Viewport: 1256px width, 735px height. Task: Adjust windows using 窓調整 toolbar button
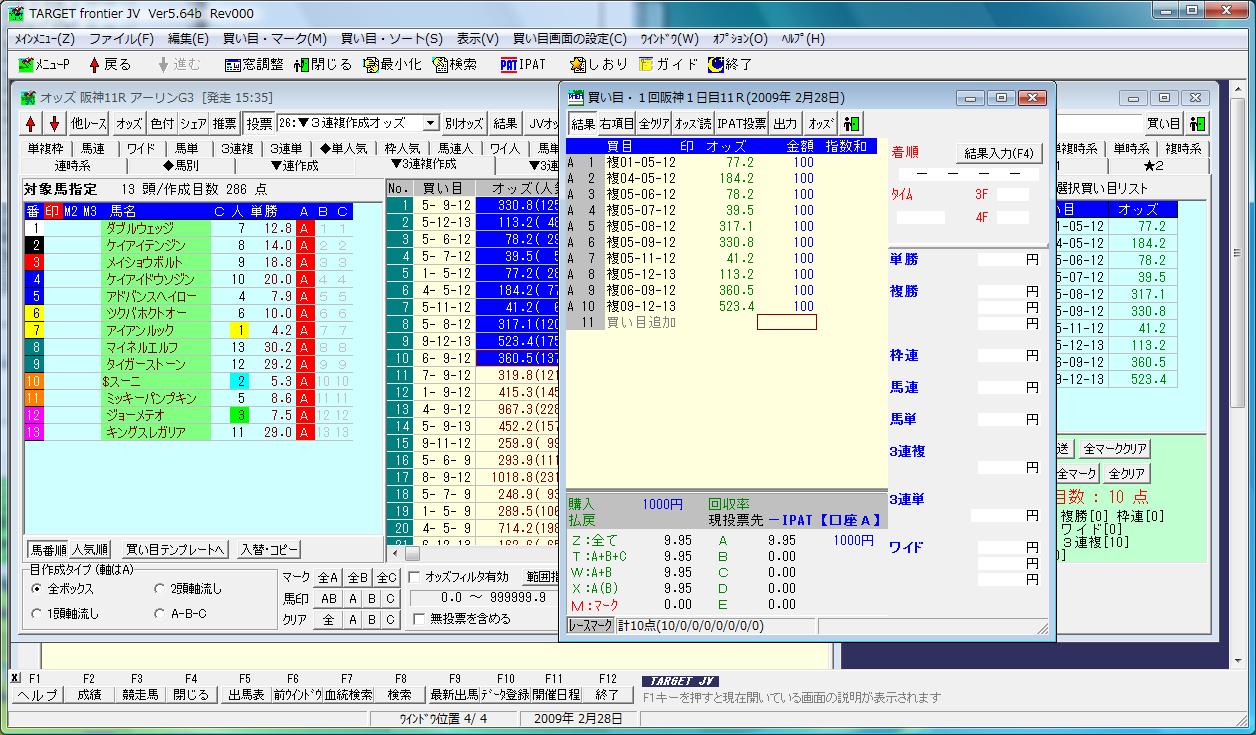[x=254, y=64]
